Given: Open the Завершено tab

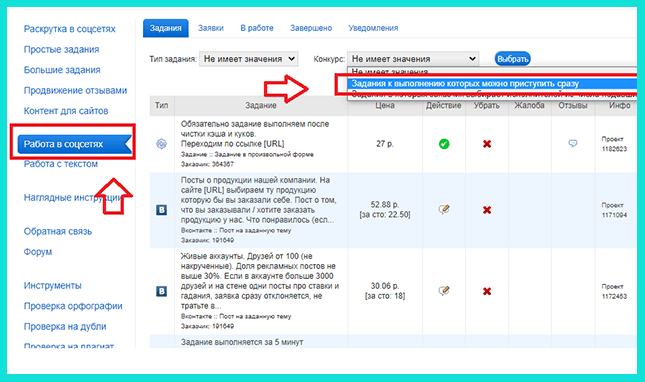Looking at the screenshot, I should 311,28.
